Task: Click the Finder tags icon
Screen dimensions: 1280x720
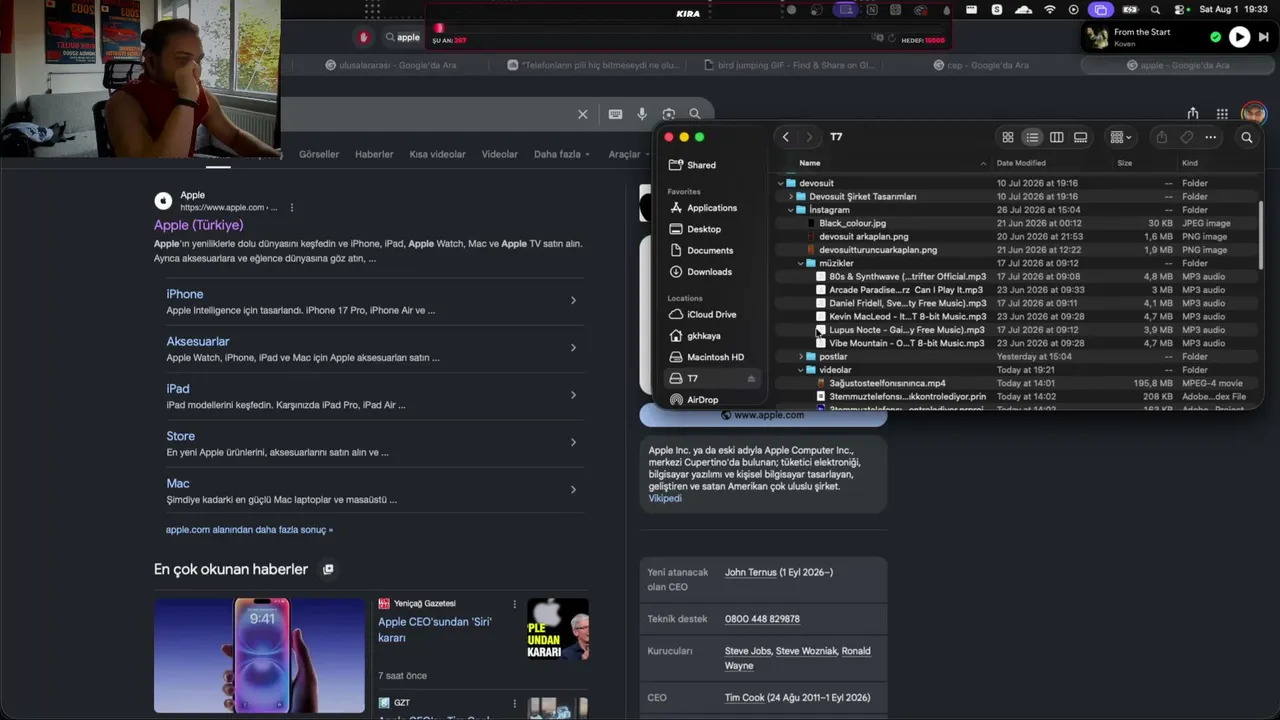Action: (1187, 137)
